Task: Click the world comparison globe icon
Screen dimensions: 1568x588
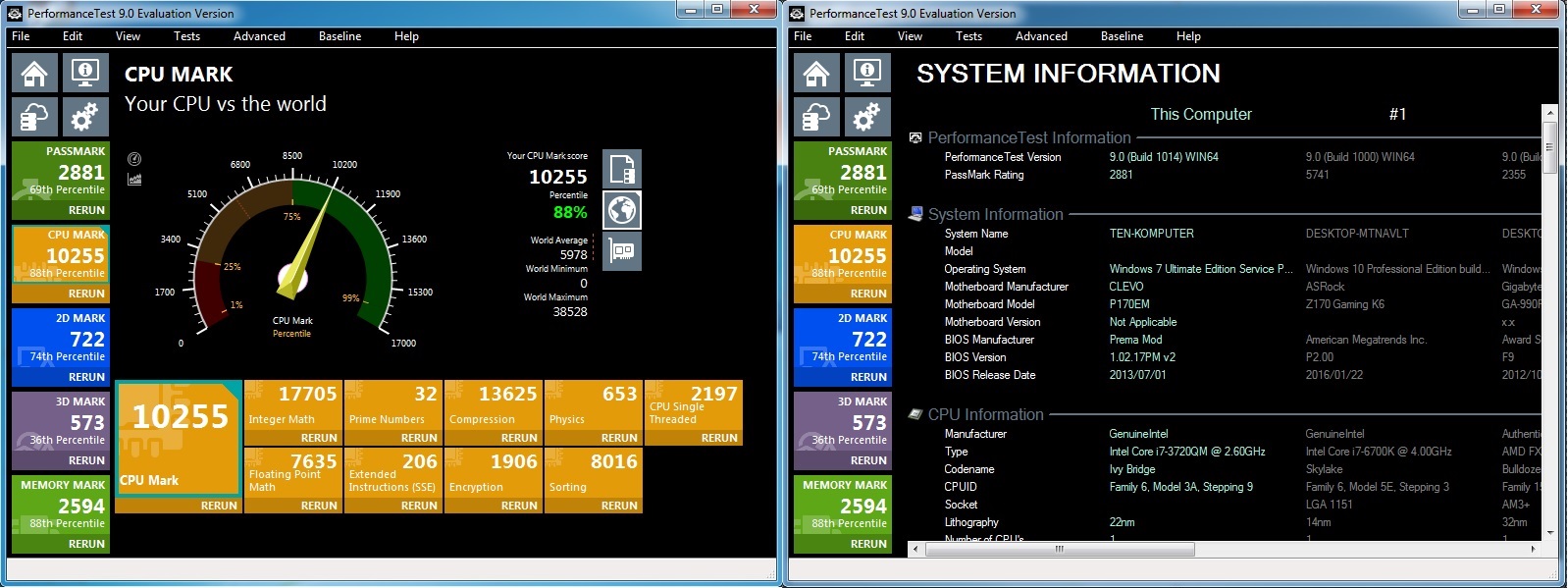Action: [x=622, y=210]
